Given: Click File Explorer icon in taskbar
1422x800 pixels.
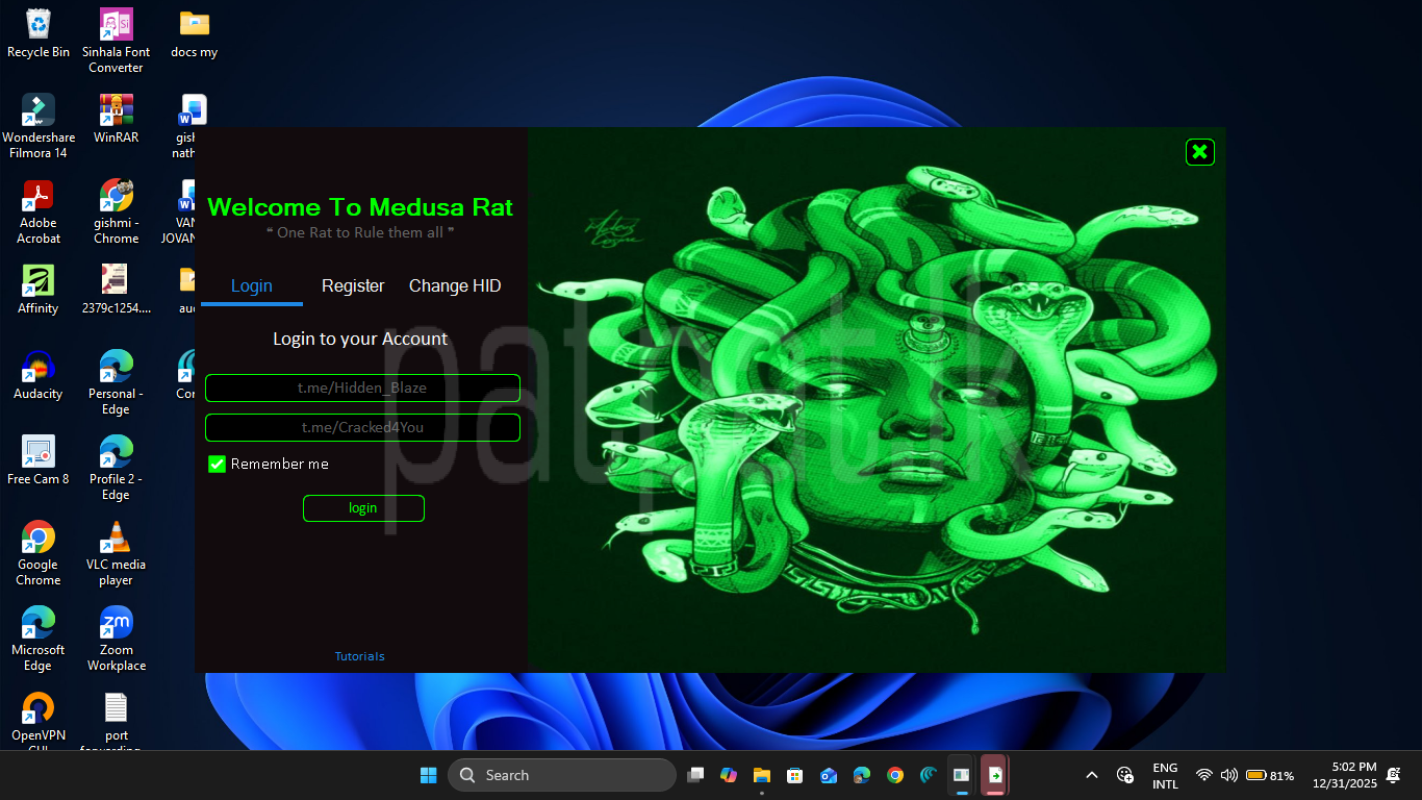Looking at the screenshot, I should (761, 775).
